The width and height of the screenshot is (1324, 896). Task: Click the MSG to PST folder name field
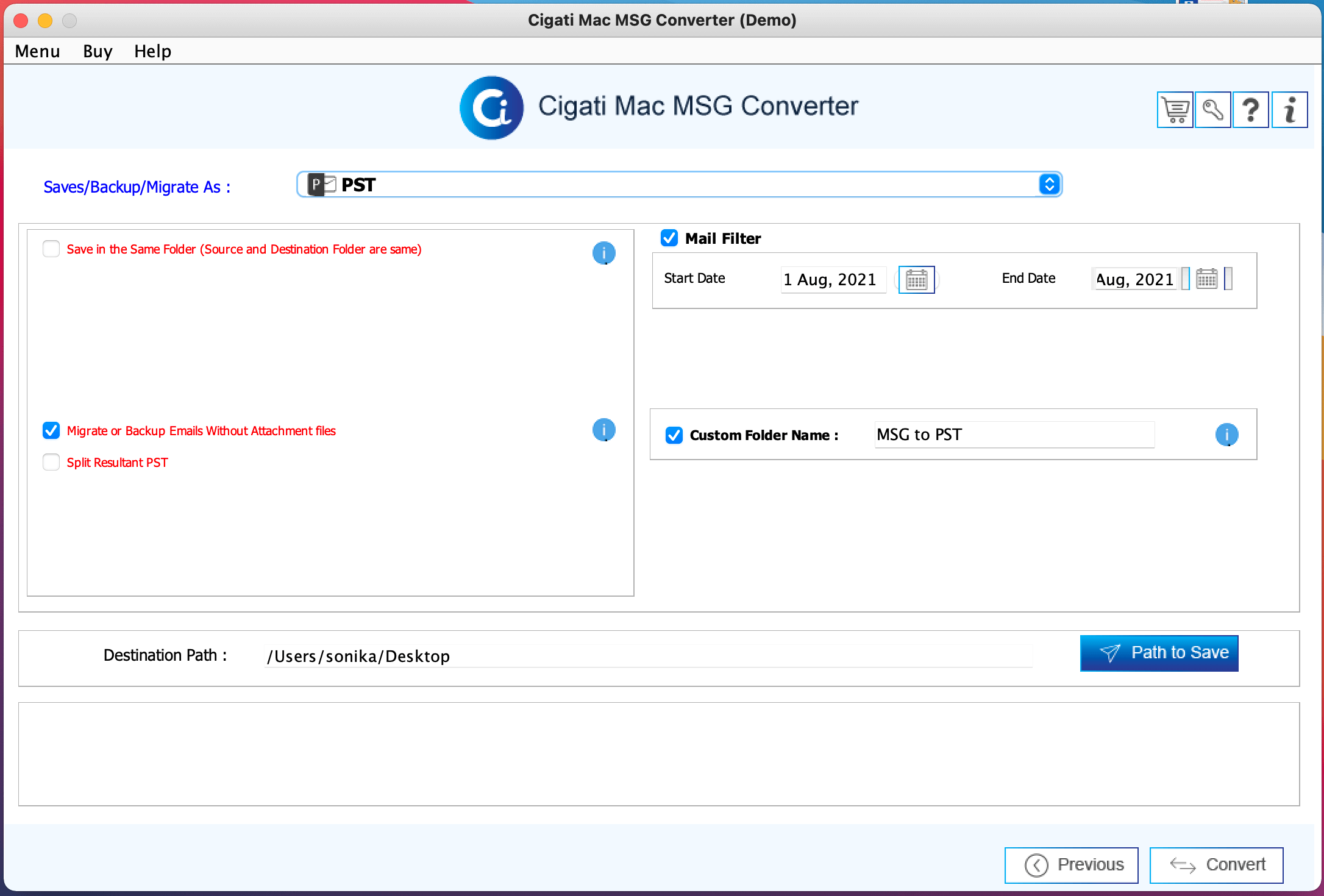(1014, 435)
